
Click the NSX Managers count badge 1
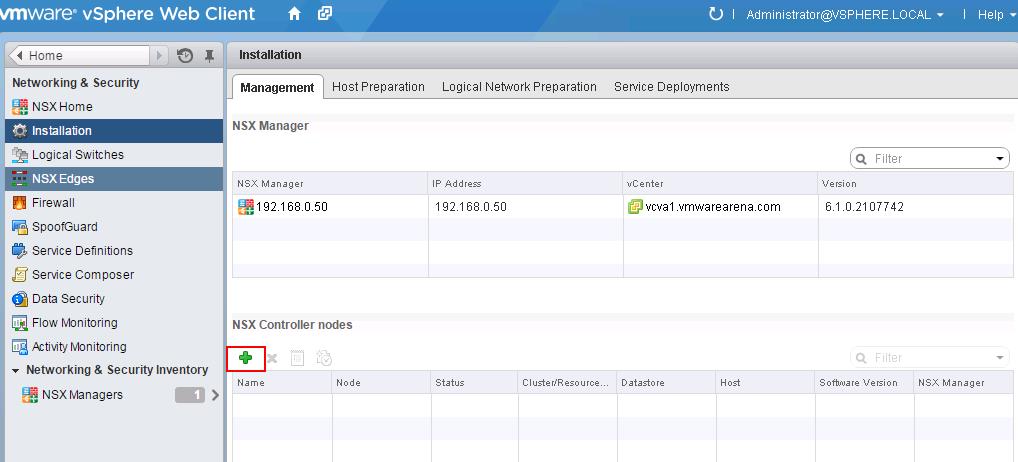tap(190, 395)
